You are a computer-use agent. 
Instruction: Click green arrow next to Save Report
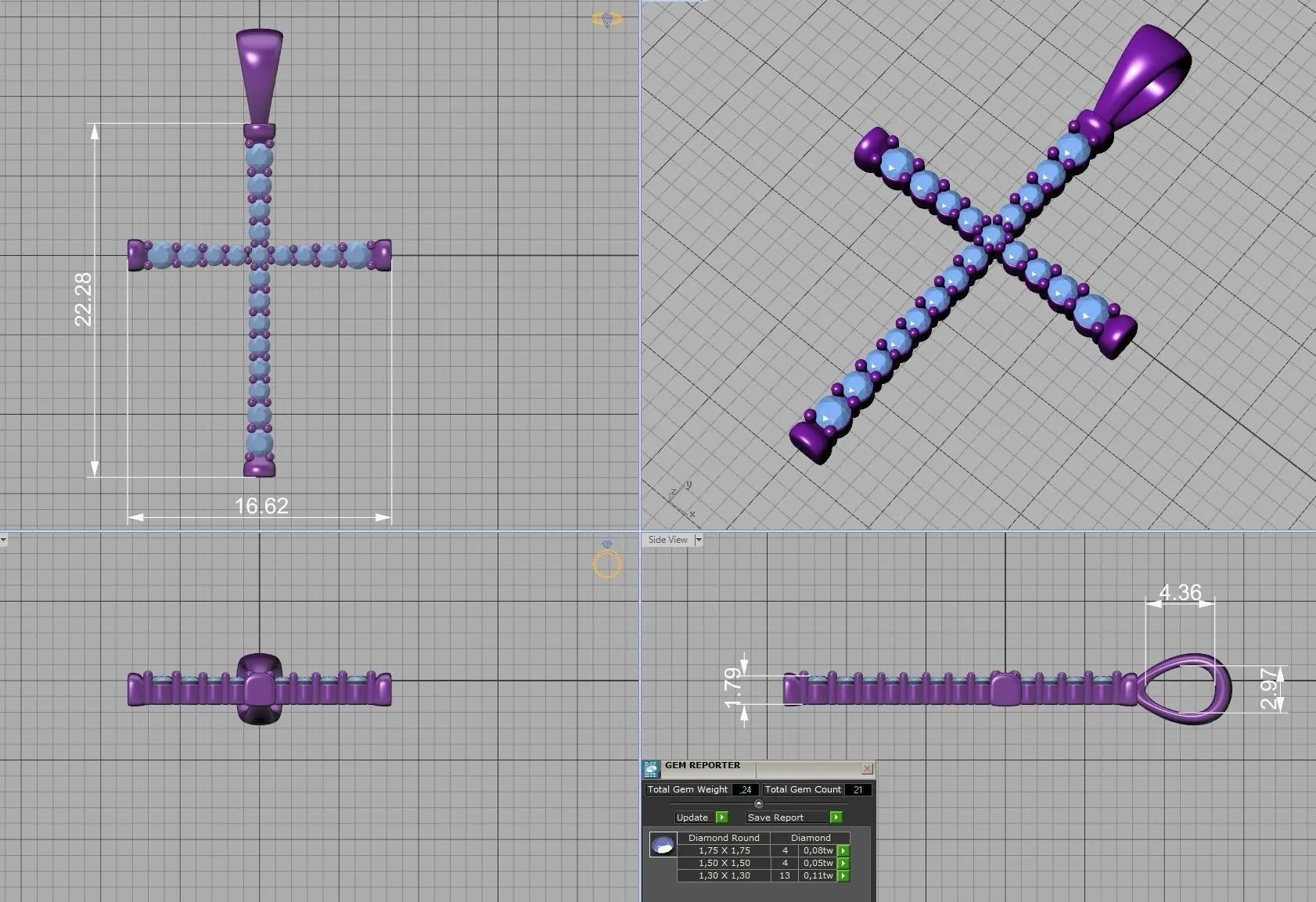tap(836, 818)
